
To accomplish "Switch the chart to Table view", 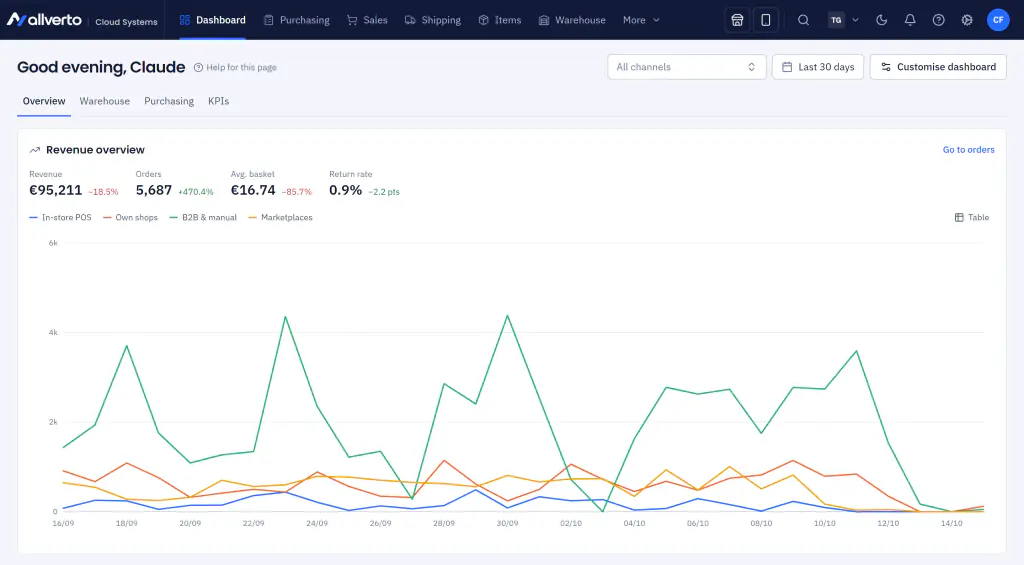I will 972,218.
